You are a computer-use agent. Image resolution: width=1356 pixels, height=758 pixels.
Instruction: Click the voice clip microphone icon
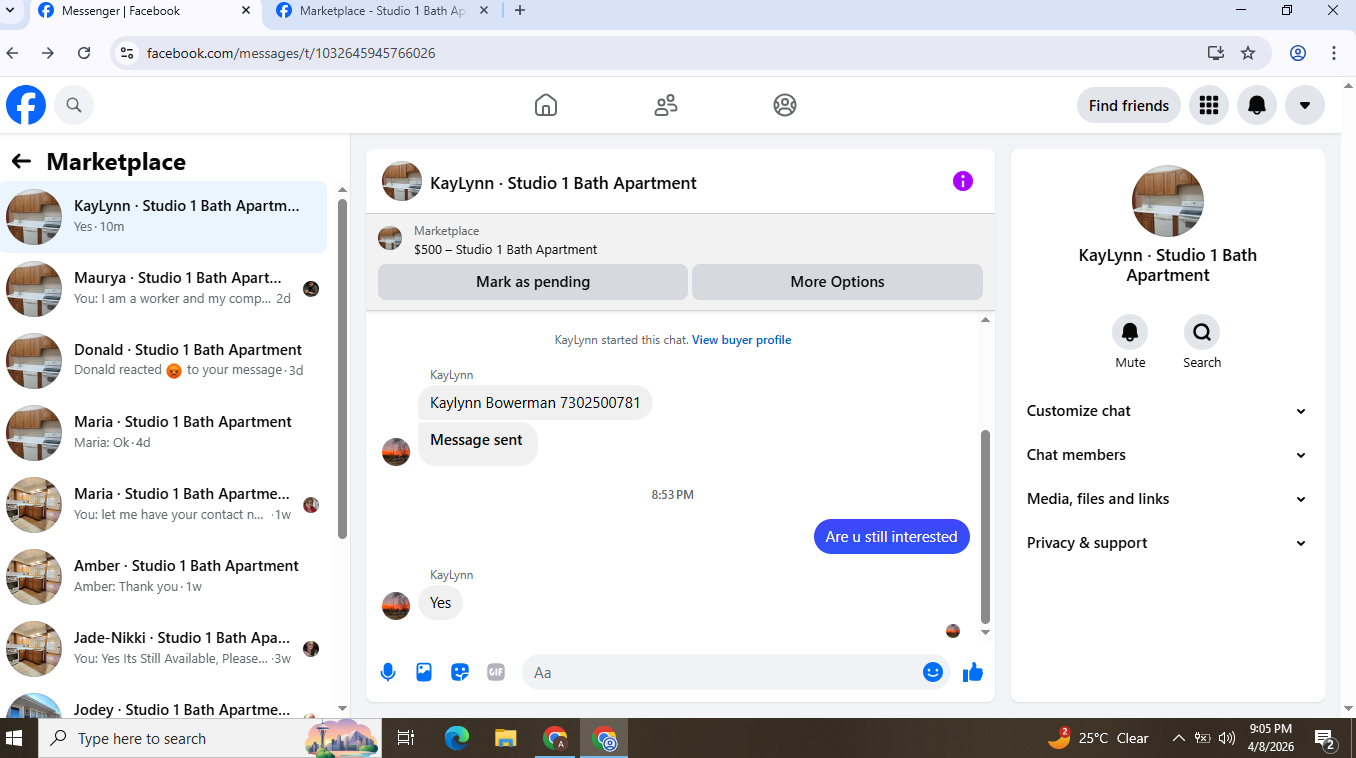tap(388, 672)
